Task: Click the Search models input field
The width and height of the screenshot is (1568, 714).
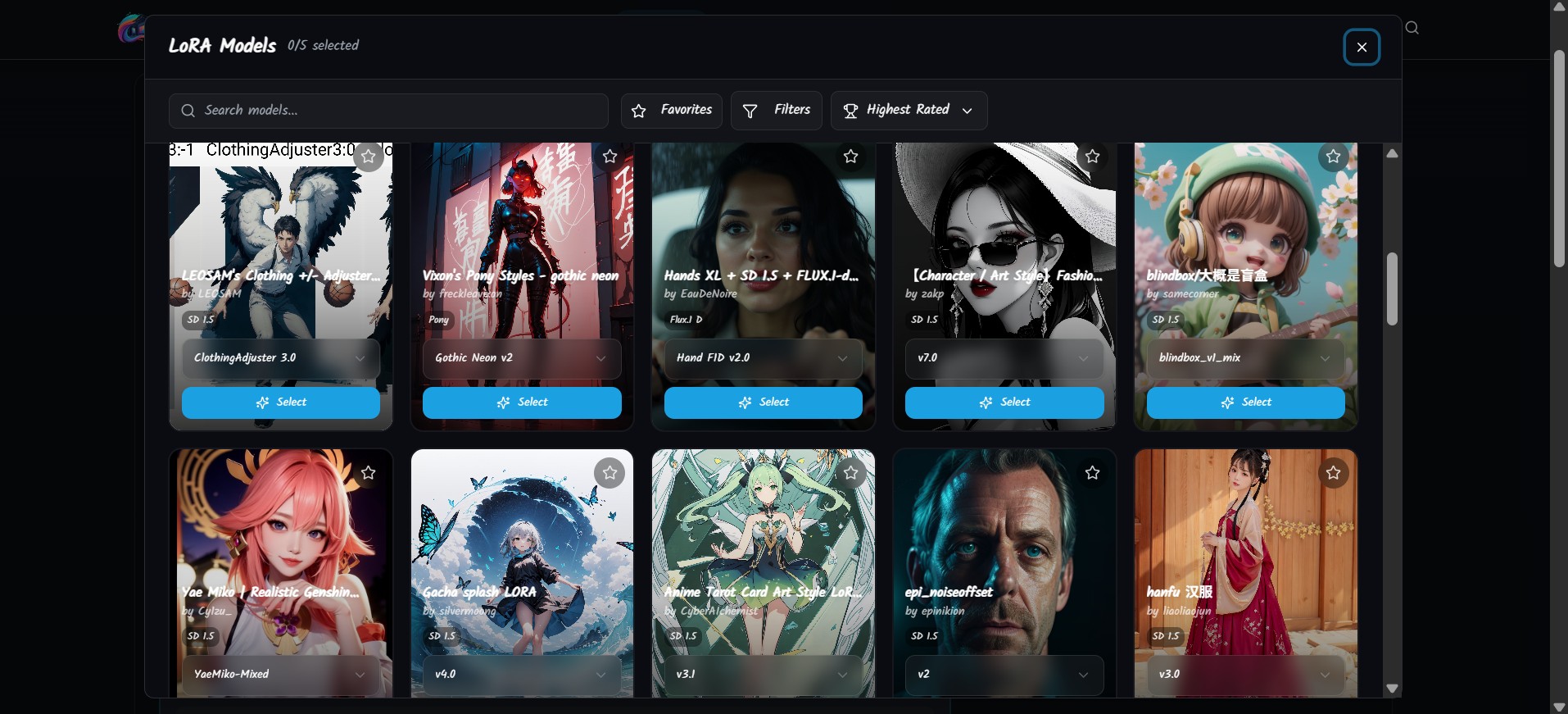Action: point(388,111)
